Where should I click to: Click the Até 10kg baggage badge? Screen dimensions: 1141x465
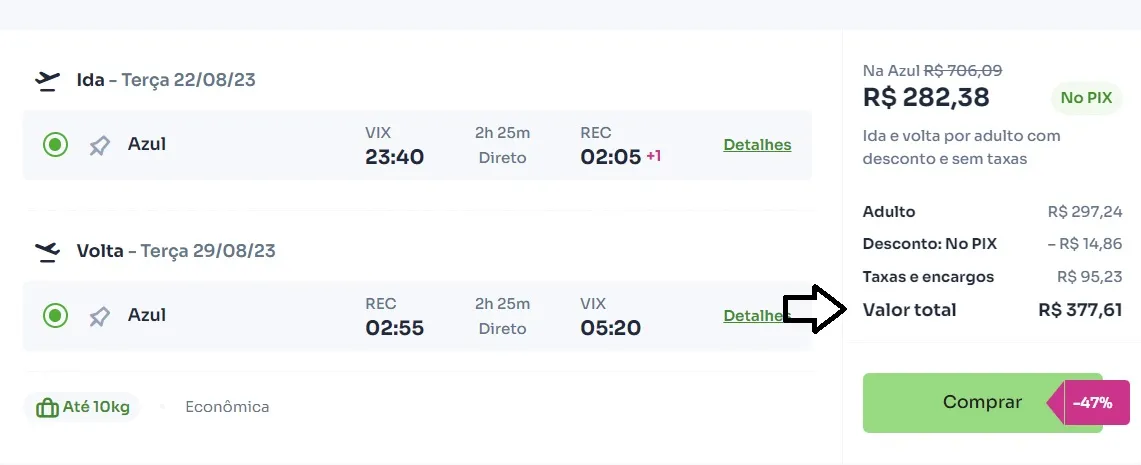[x=82, y=407]
